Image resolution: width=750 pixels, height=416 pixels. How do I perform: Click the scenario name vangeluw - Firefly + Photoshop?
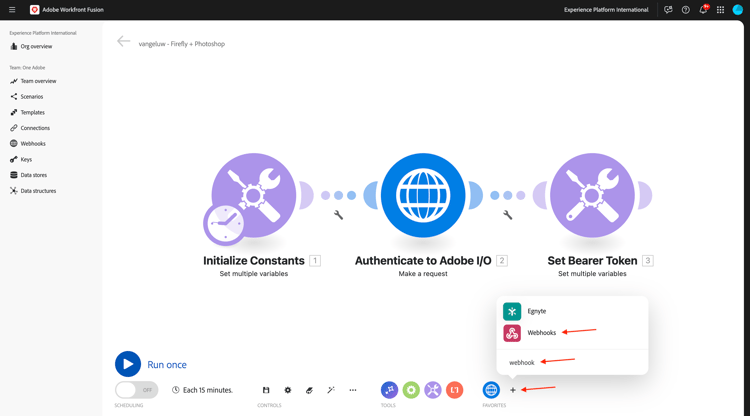point(182,44)
